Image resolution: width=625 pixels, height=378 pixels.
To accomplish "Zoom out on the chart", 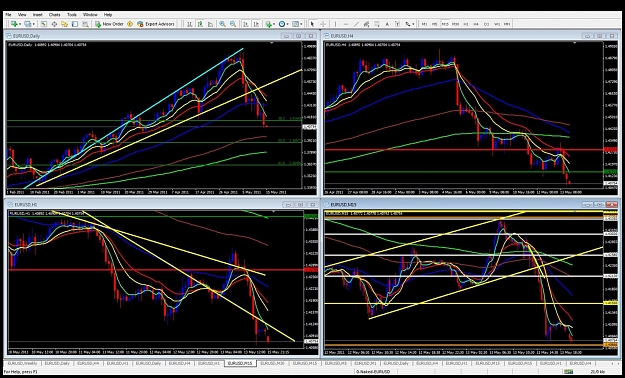I will [233, 24].
